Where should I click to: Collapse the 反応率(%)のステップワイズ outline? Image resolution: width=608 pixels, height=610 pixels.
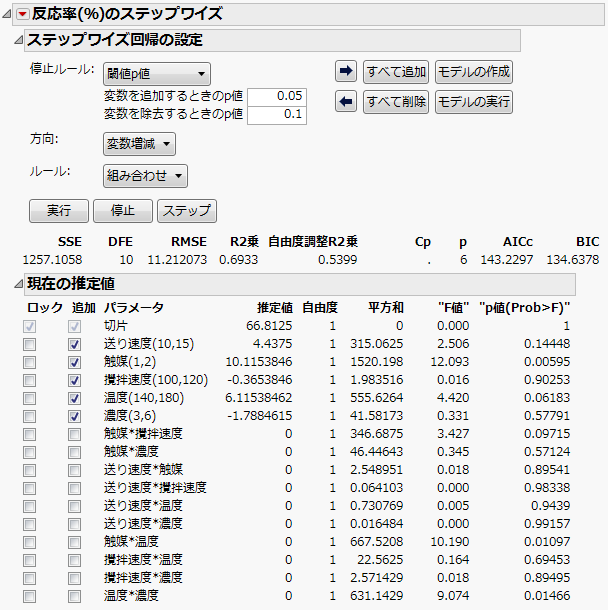pyautogui.click(x=7, y=14)
